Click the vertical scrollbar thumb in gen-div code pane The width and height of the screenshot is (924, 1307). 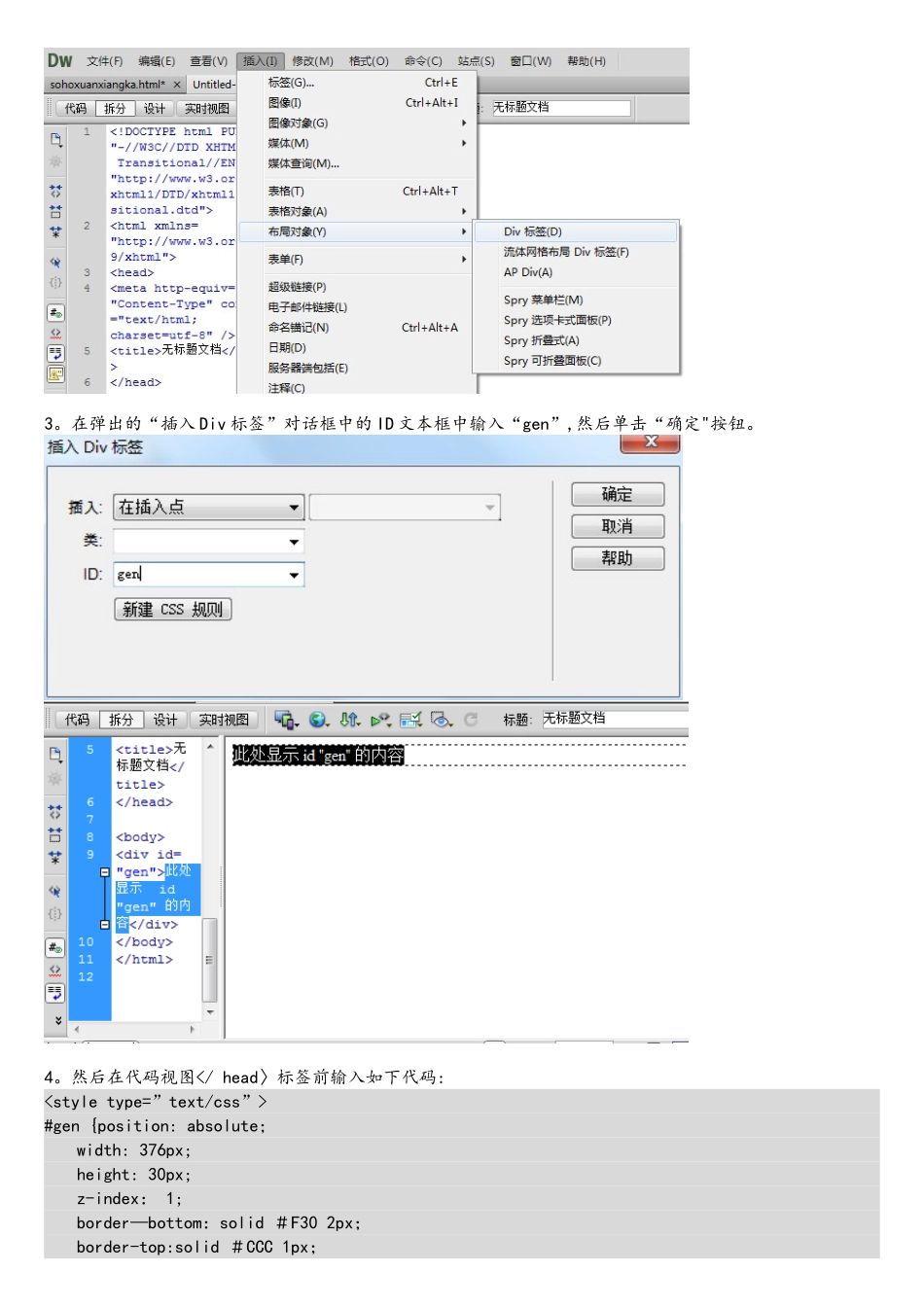click(209, 959)
